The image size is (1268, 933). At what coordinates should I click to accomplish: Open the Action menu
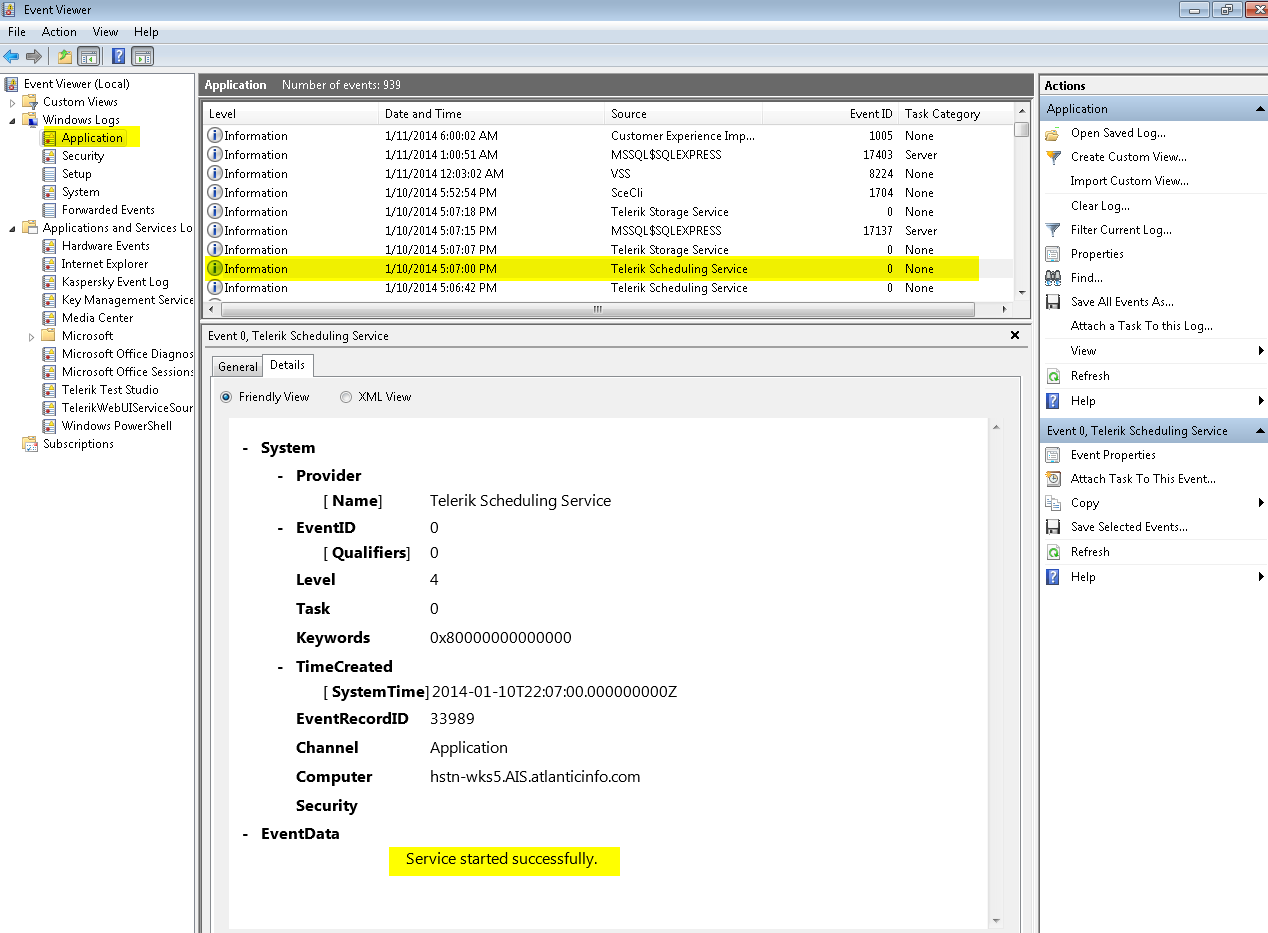[59, 32]
